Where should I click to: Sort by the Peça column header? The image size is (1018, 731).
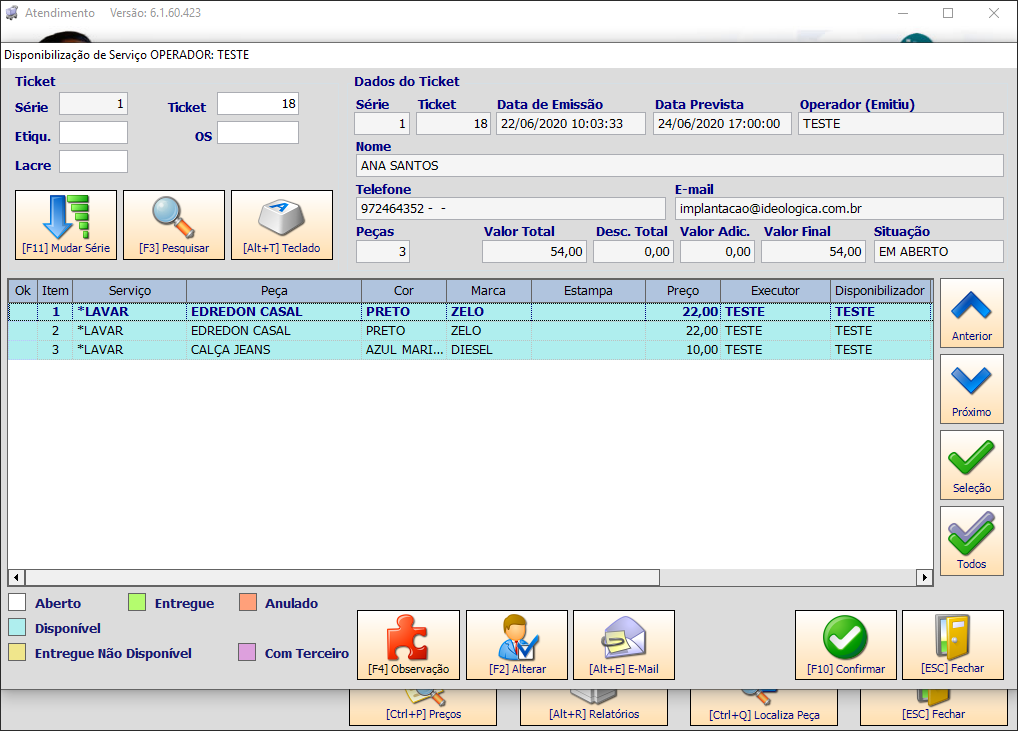pyautogui.click(x=274, y=291)
